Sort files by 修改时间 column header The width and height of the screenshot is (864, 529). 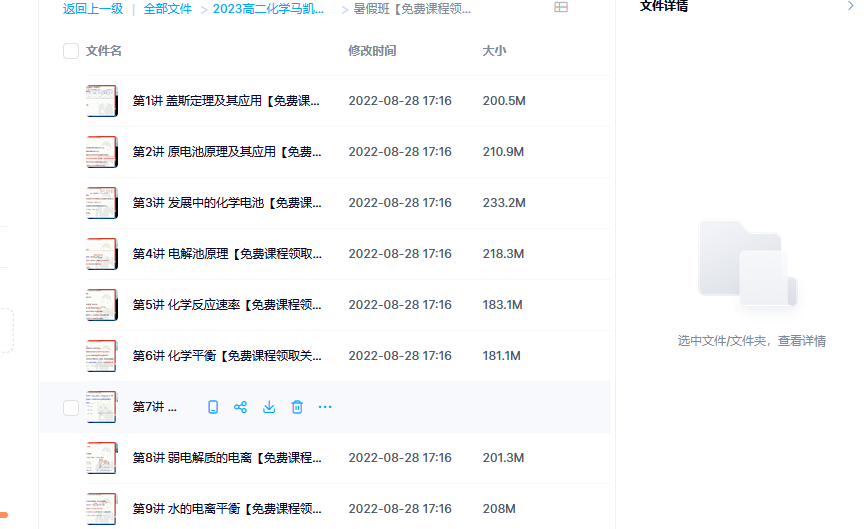[x=372, y=51]
